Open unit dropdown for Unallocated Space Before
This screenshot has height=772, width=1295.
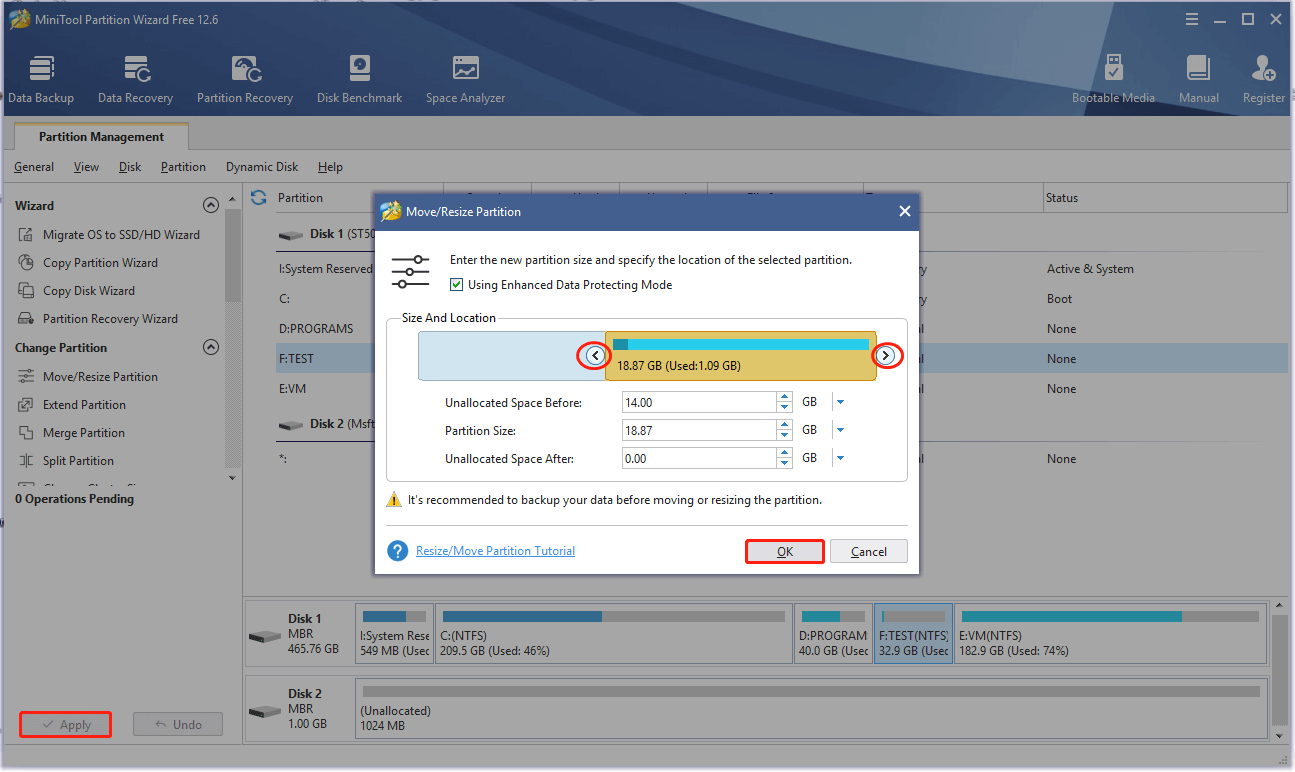tap(840, 402)
